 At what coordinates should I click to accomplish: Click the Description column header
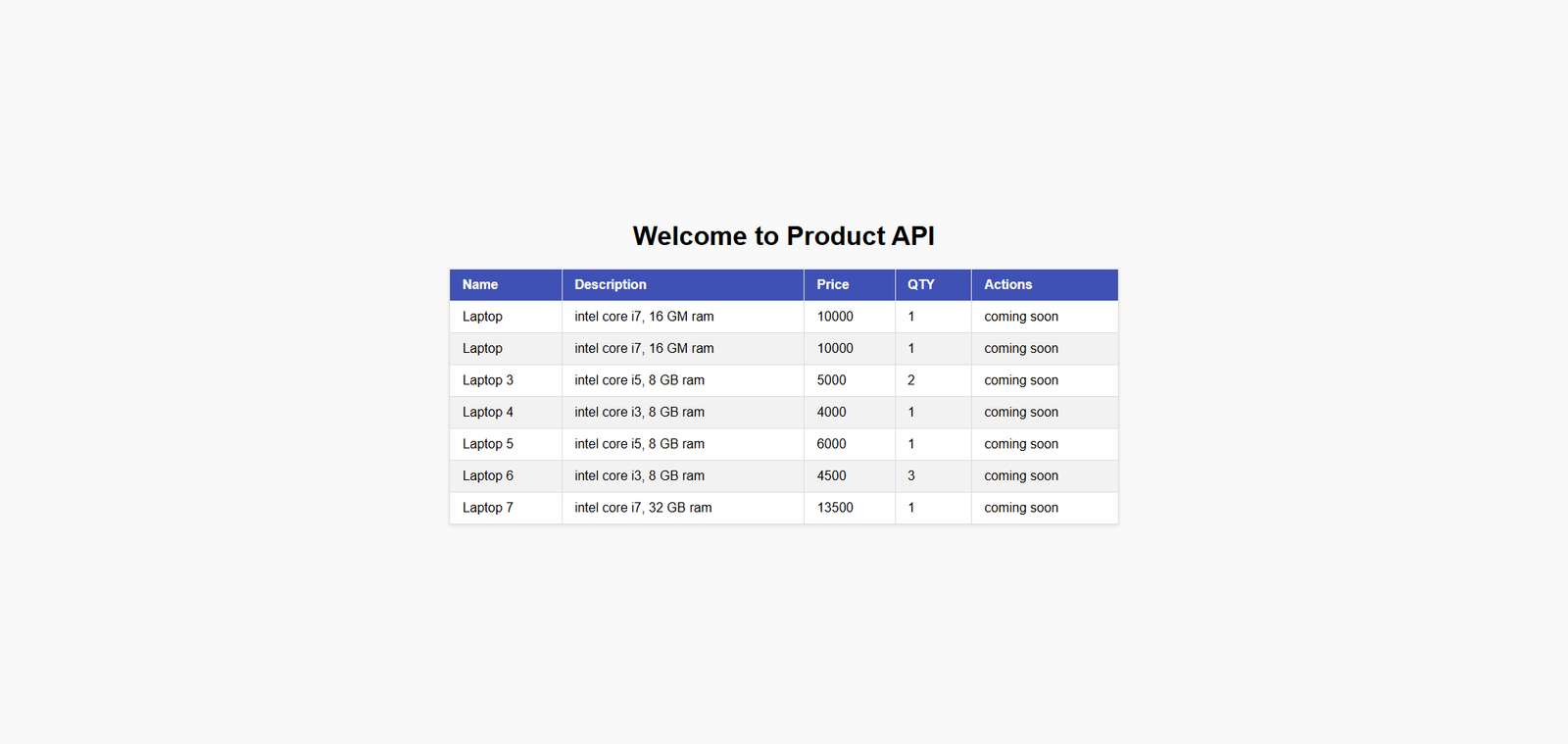tap(611, 285)
